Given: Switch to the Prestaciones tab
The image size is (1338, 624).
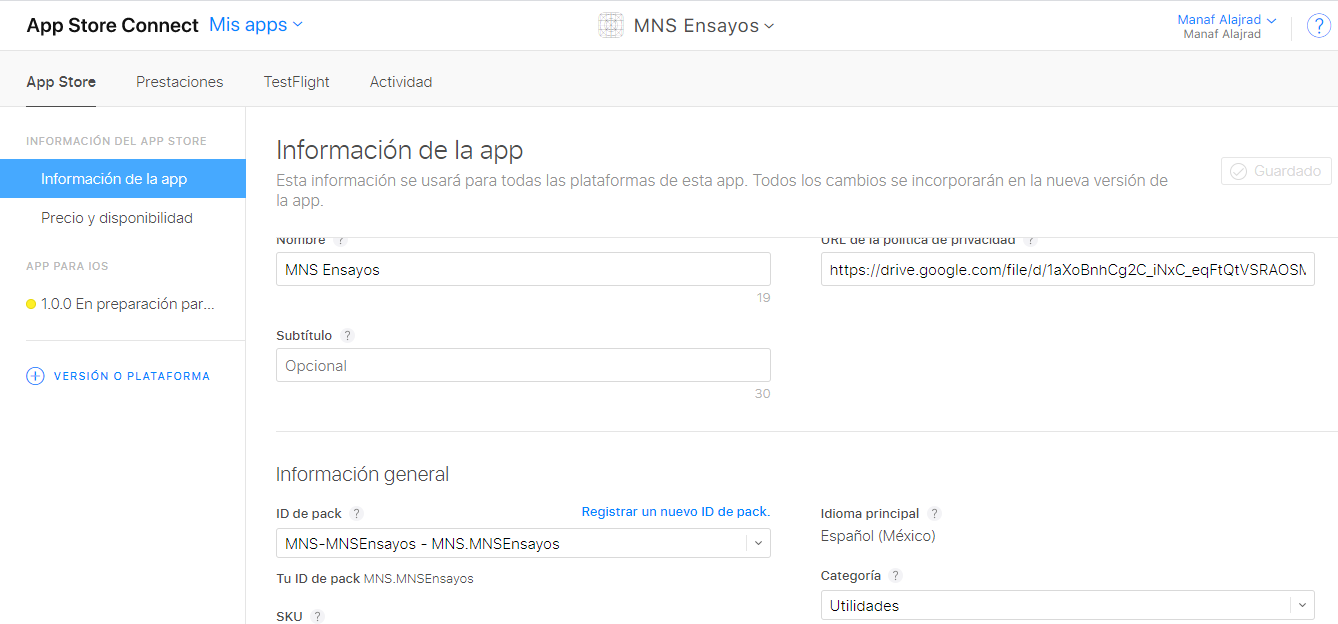Looking at the screenshot, I should click(x=180, y=82).
